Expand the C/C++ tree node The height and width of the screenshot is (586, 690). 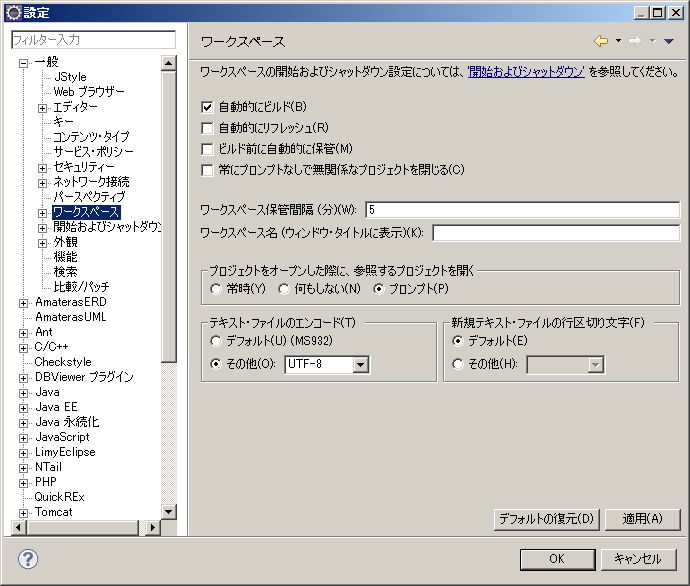tap(24, 348)
